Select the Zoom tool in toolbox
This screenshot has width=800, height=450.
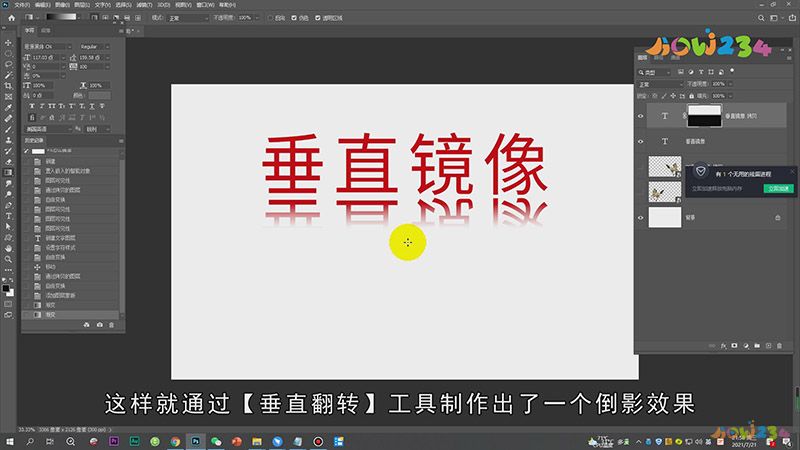pyautogui.click(x=8, y=259)
